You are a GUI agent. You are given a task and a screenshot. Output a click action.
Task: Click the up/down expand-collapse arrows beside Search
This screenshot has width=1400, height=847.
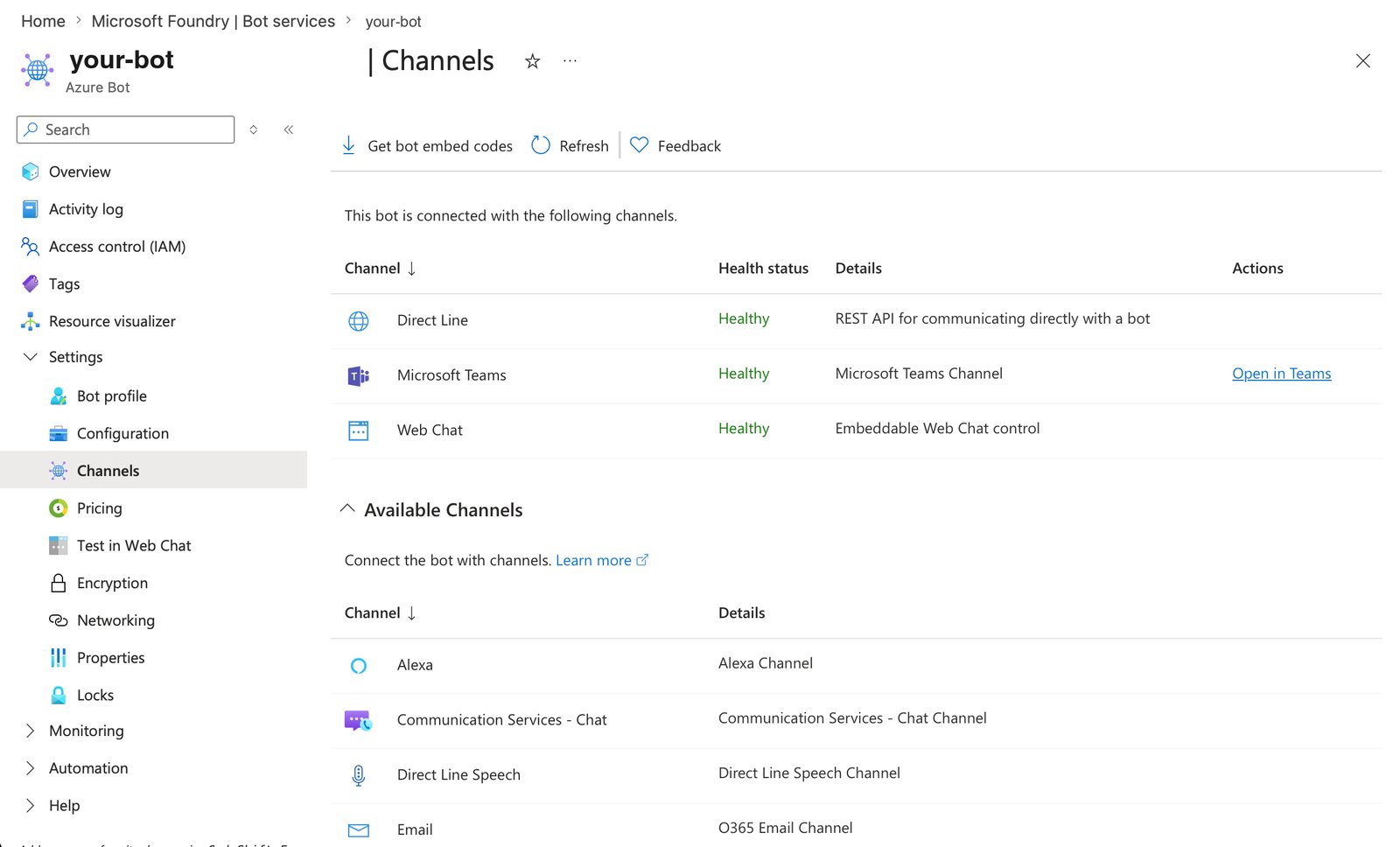click(254, 129)
